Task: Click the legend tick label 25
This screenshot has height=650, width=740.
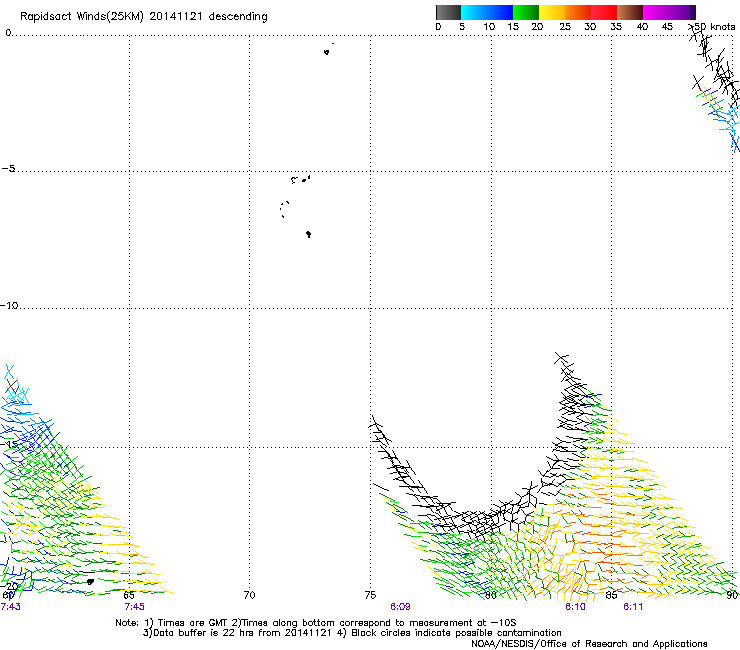Action: click(565, 27)
